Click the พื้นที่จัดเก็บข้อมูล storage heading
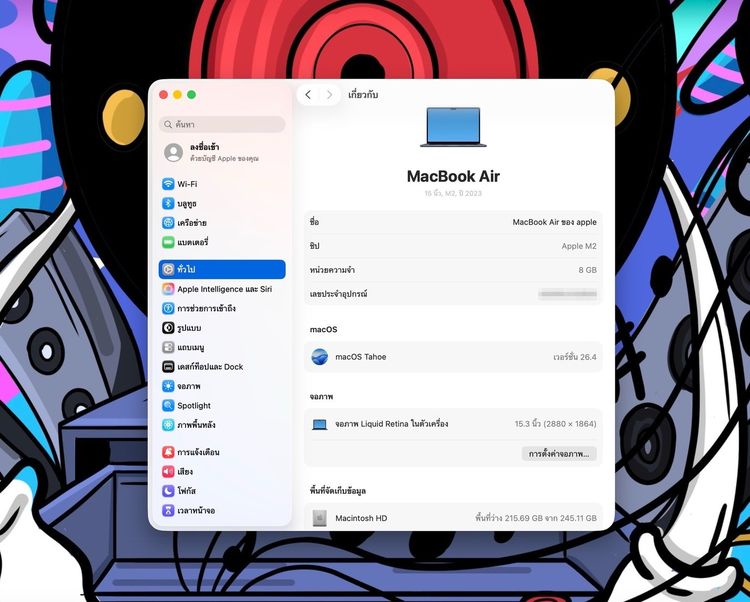The height and width of the screenshot is (602, 750). (338, 491)
